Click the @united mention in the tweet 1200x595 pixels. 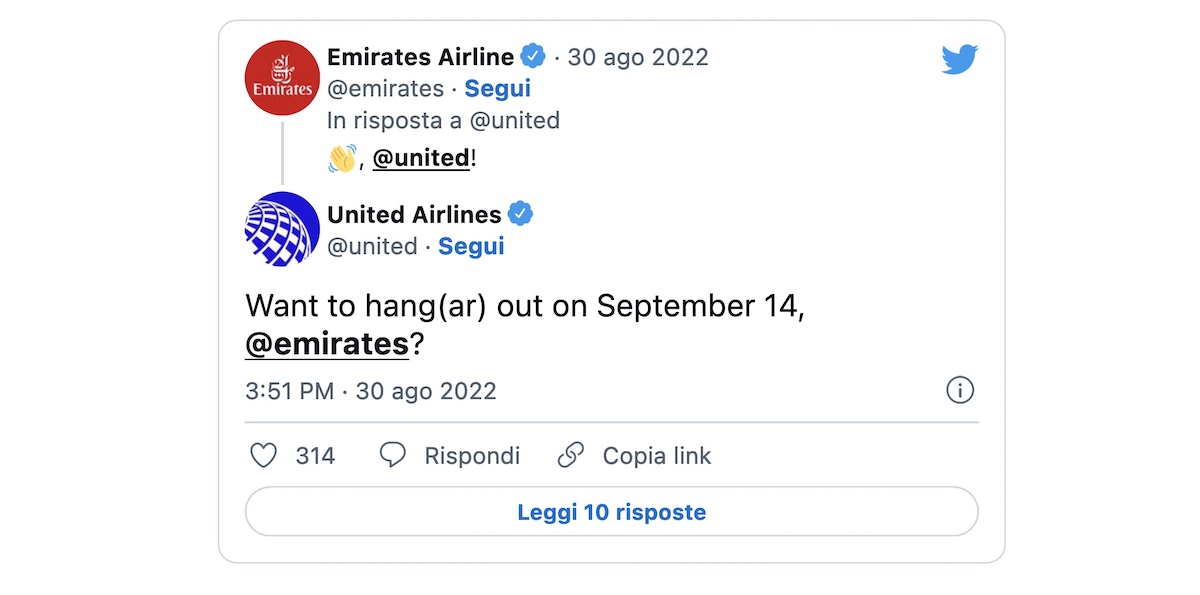[420, 158]
